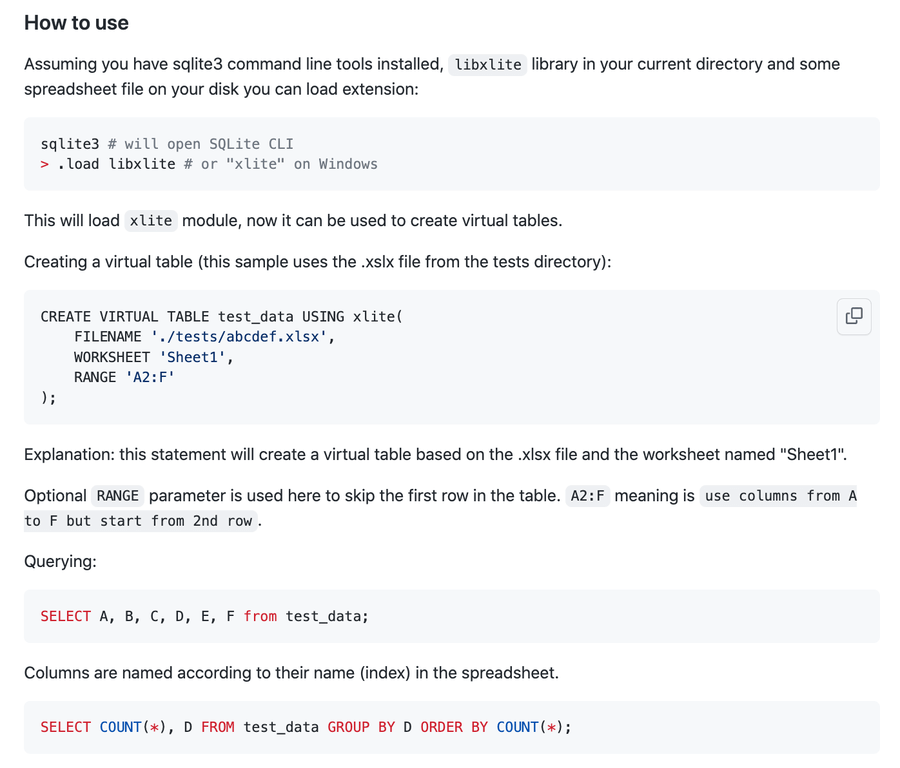900x768 pixels.
Task: Click the "sqlite3 # will open SQLite CLI" line
Action: point(167,144)
